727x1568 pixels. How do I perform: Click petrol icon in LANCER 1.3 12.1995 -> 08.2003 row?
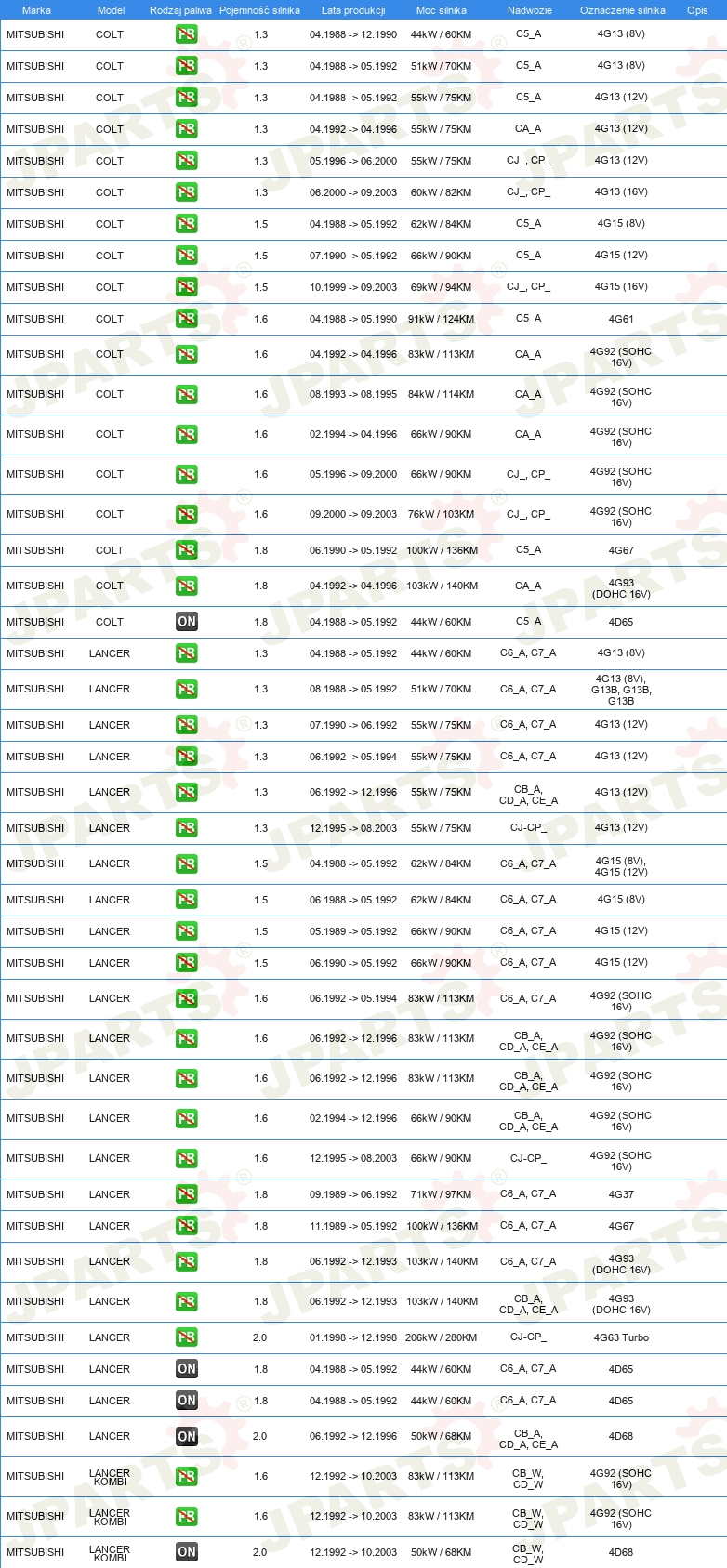(186, 828)
